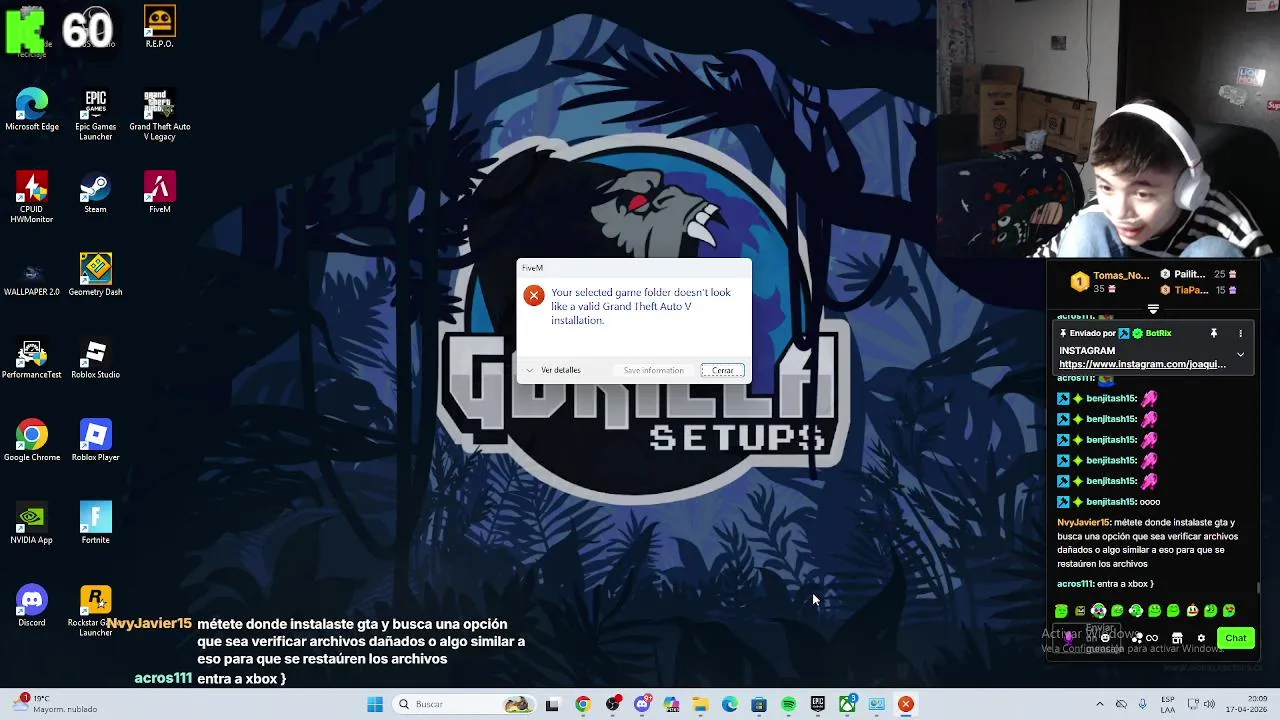The width and height of the screenshot is (1280, 720).
Task: Open chat settings gear icon
Action: tap(1201, 638)
